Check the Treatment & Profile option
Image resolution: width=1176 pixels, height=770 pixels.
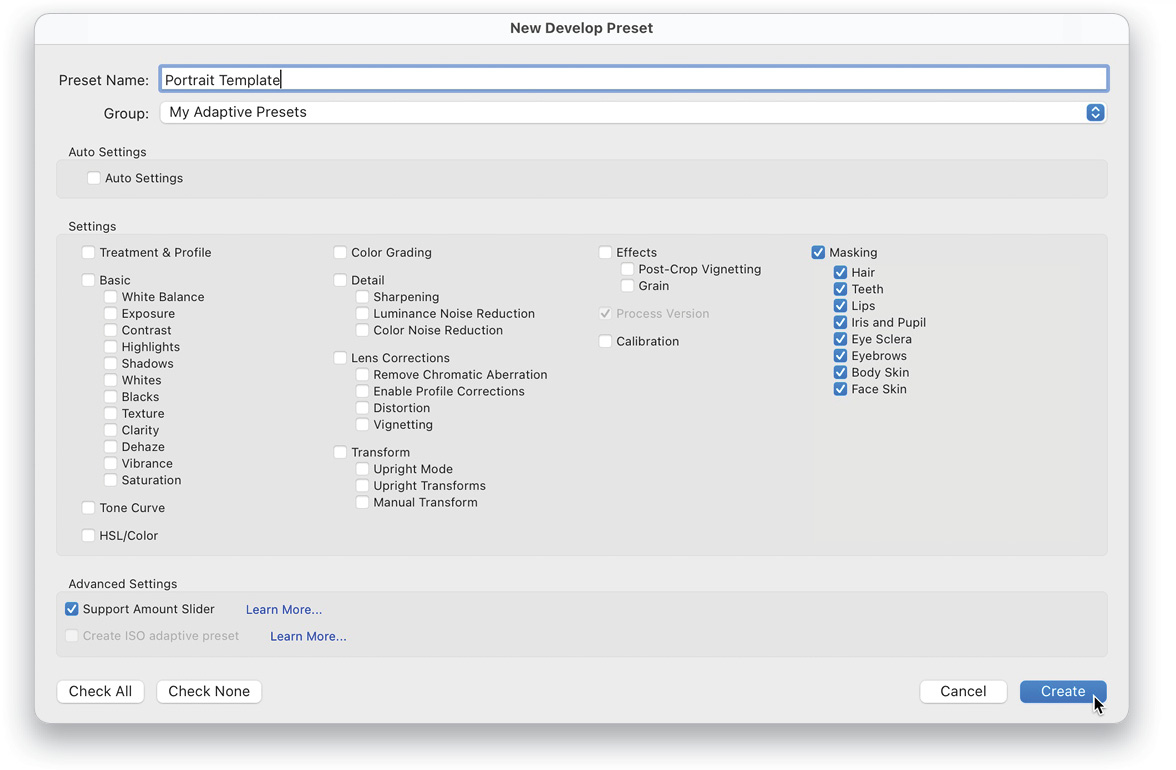(89, 253)
